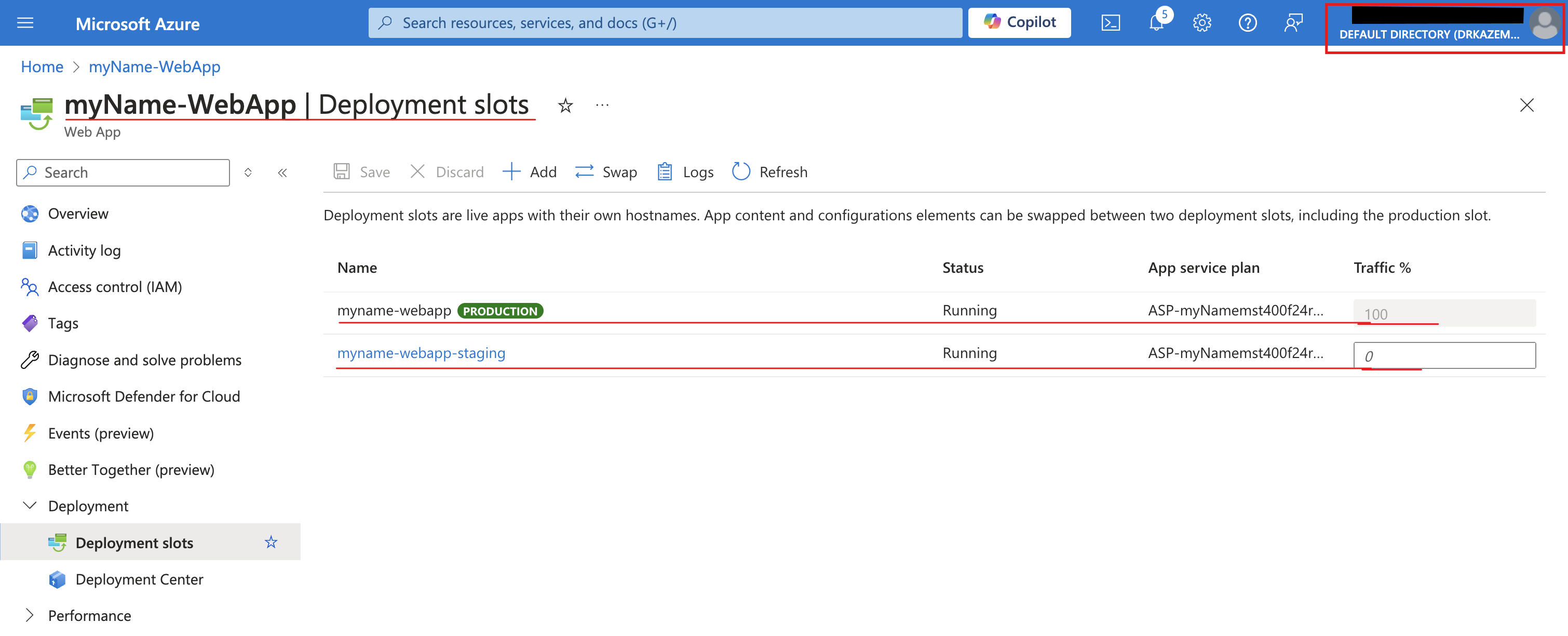The height and width of the screenshot is (636, 1568).
Task: Click the Save toolbar button
Action: click(361, 173)
